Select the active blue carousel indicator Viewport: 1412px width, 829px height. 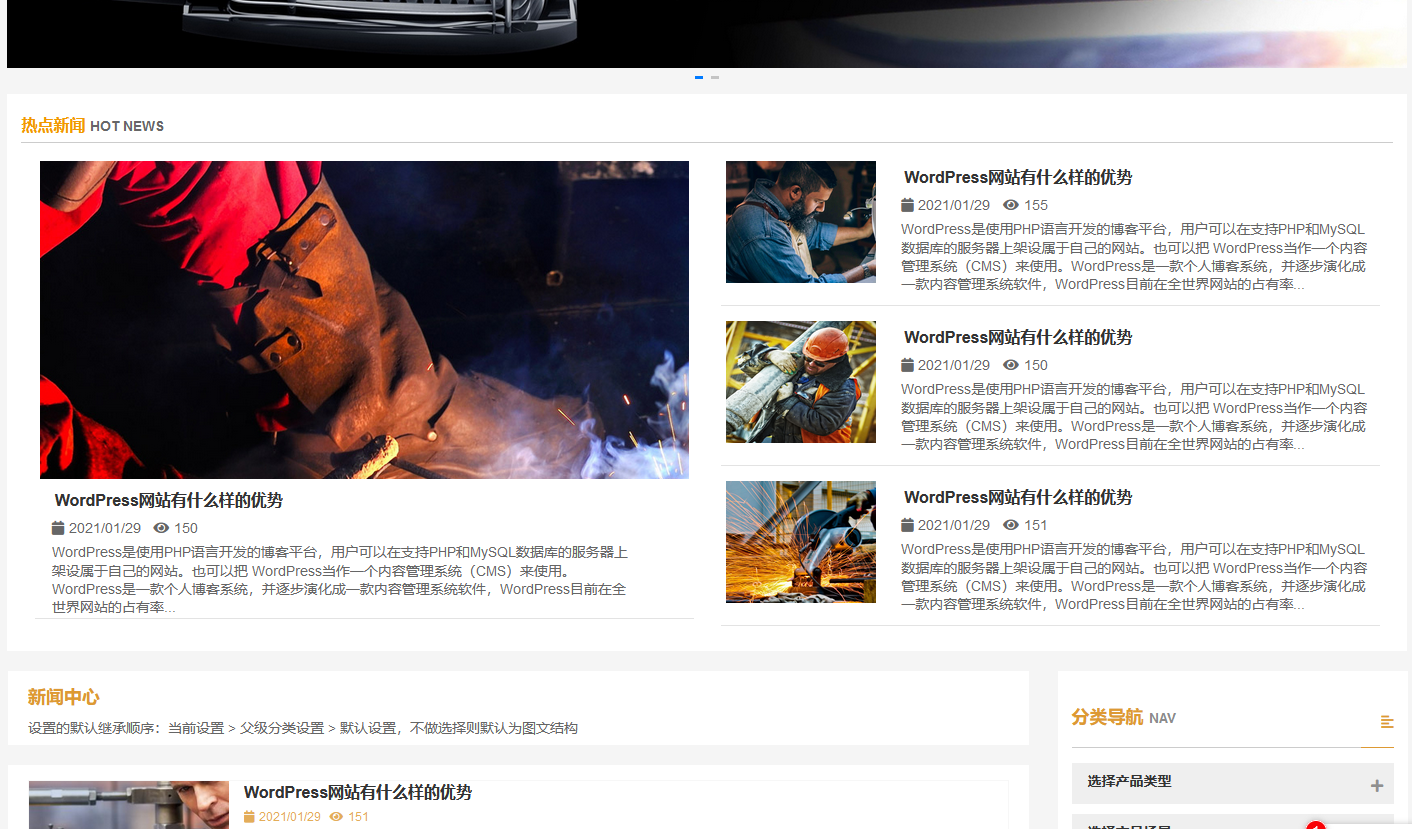click(x=698, y=77)
